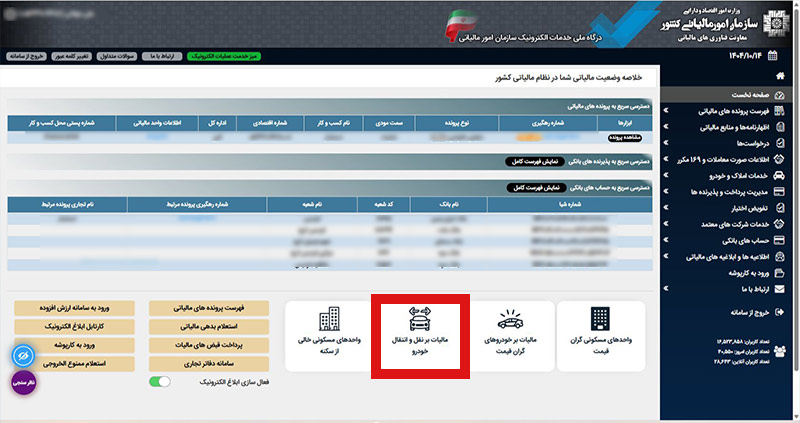Click the پرداخت قبض های مالیات button
Image resolution: width=800 pixels, height=423 pixels.
coord(209,345)
